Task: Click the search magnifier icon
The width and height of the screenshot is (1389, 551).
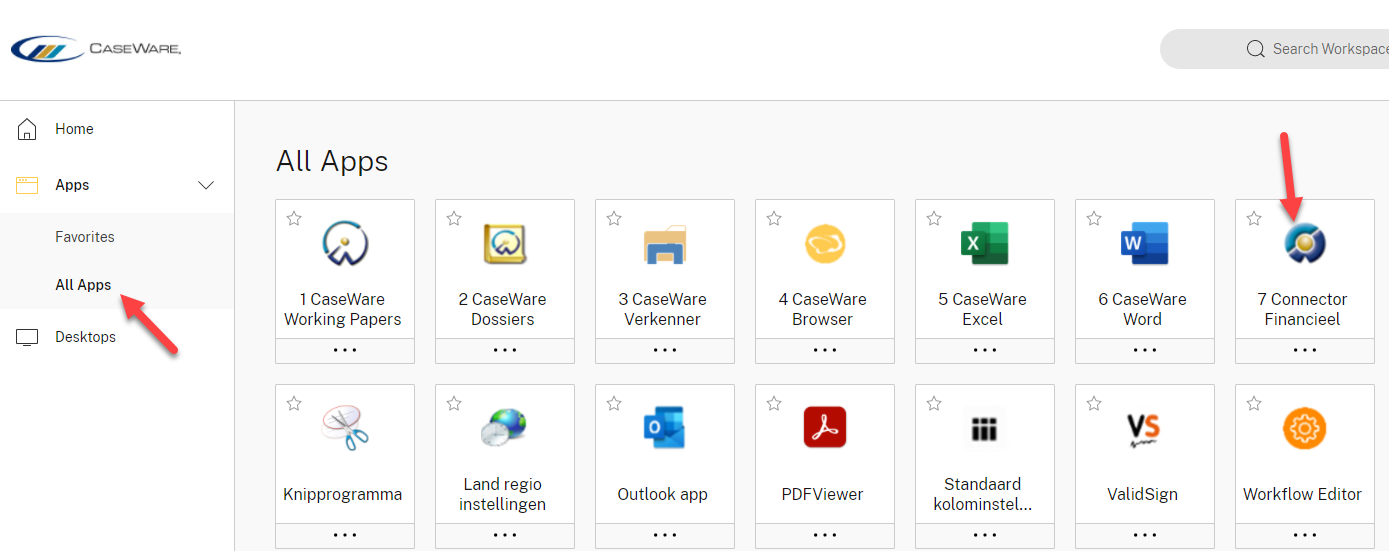Action: pos(1256,49)
